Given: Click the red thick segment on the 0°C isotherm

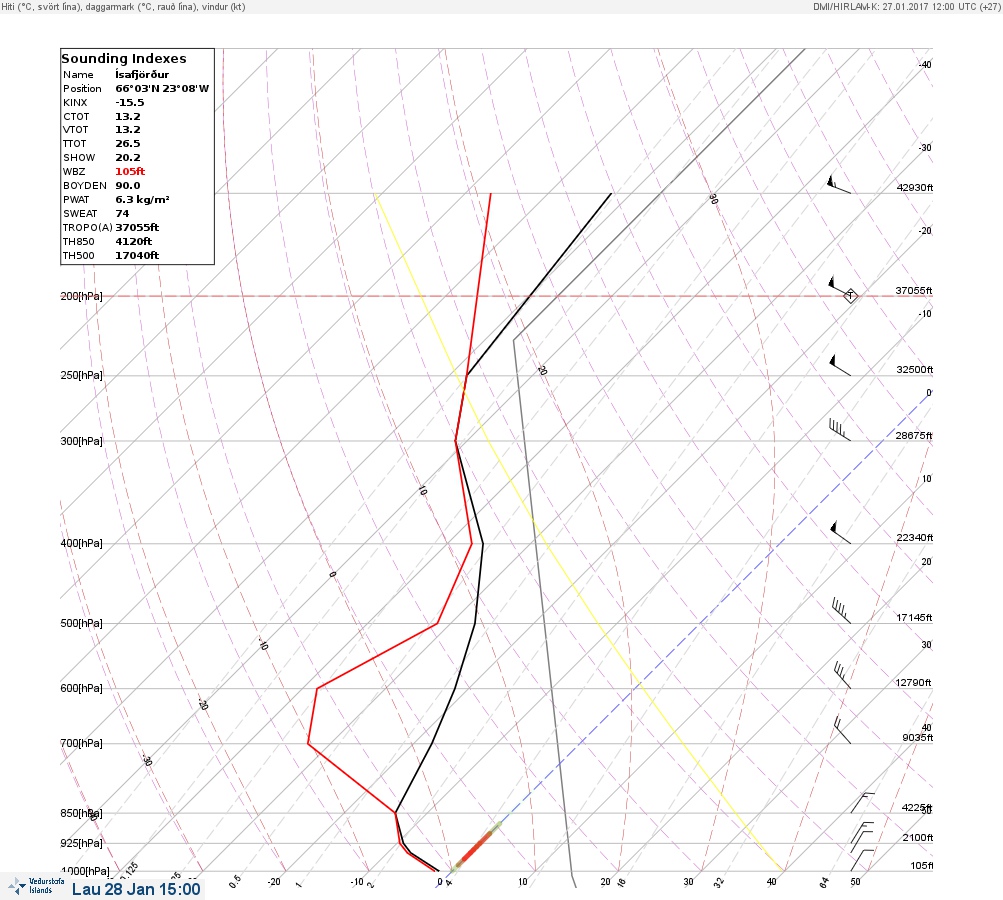Looking at the screenshot, I should pos(476,848).
